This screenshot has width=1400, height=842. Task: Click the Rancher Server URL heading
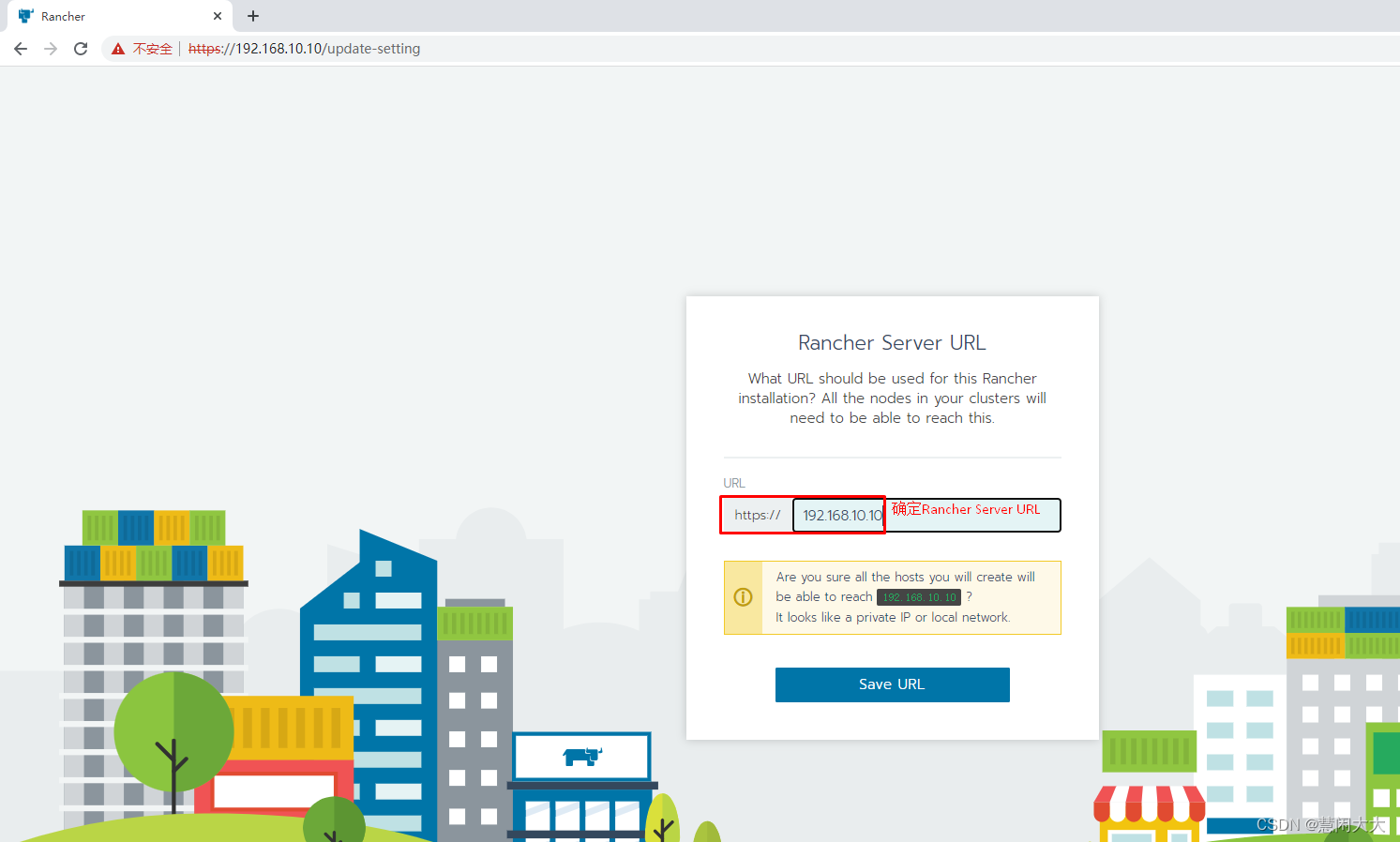[892, 343]
